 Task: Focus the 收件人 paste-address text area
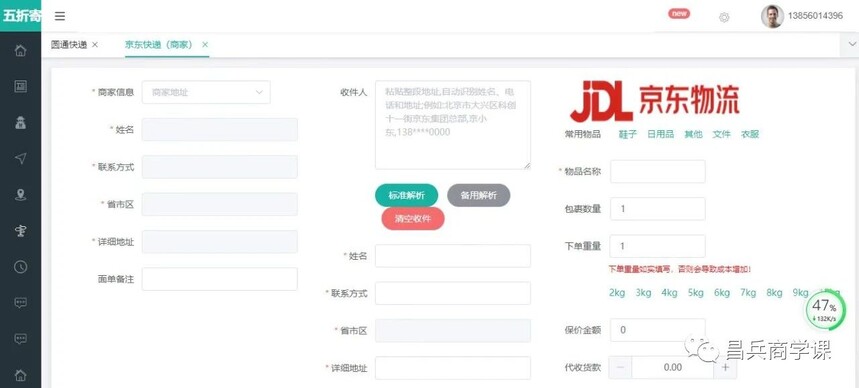coord(453,125)
